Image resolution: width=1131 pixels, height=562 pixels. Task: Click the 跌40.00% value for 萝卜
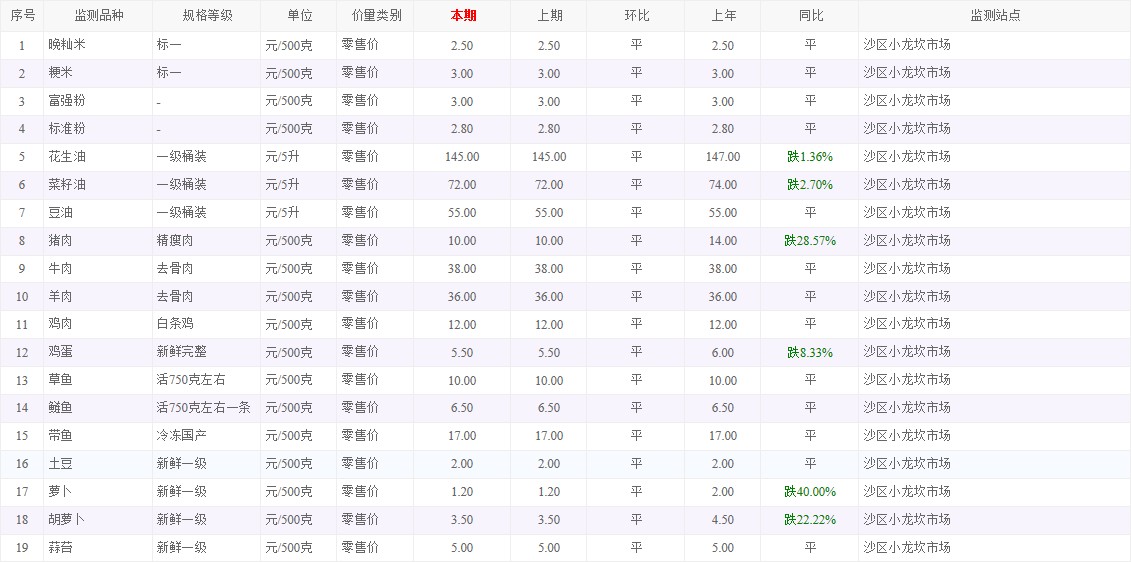tap(810, 492)
